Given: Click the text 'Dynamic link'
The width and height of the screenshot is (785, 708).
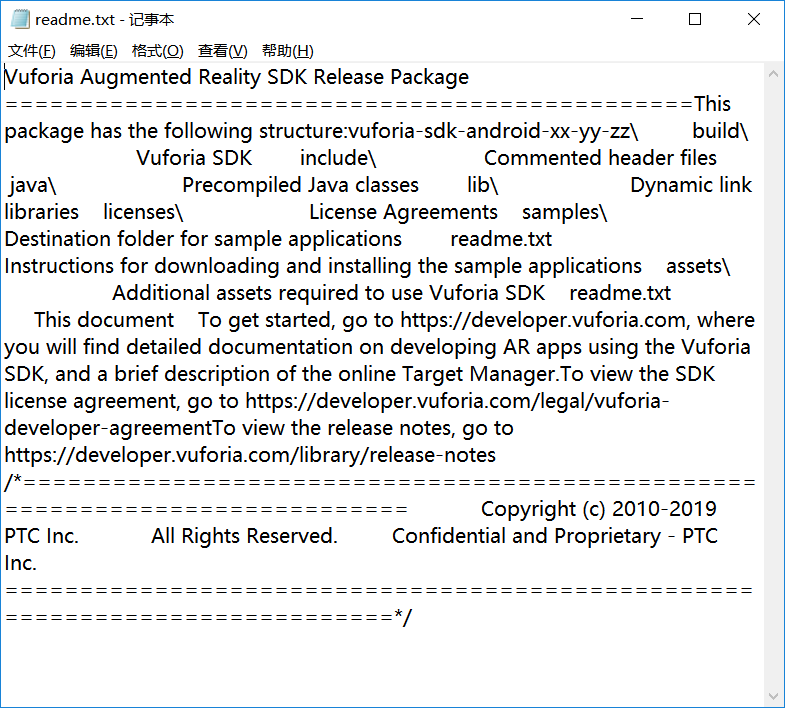Looking at the screenshot, I should pyautogui.click(x=691, y=185).
